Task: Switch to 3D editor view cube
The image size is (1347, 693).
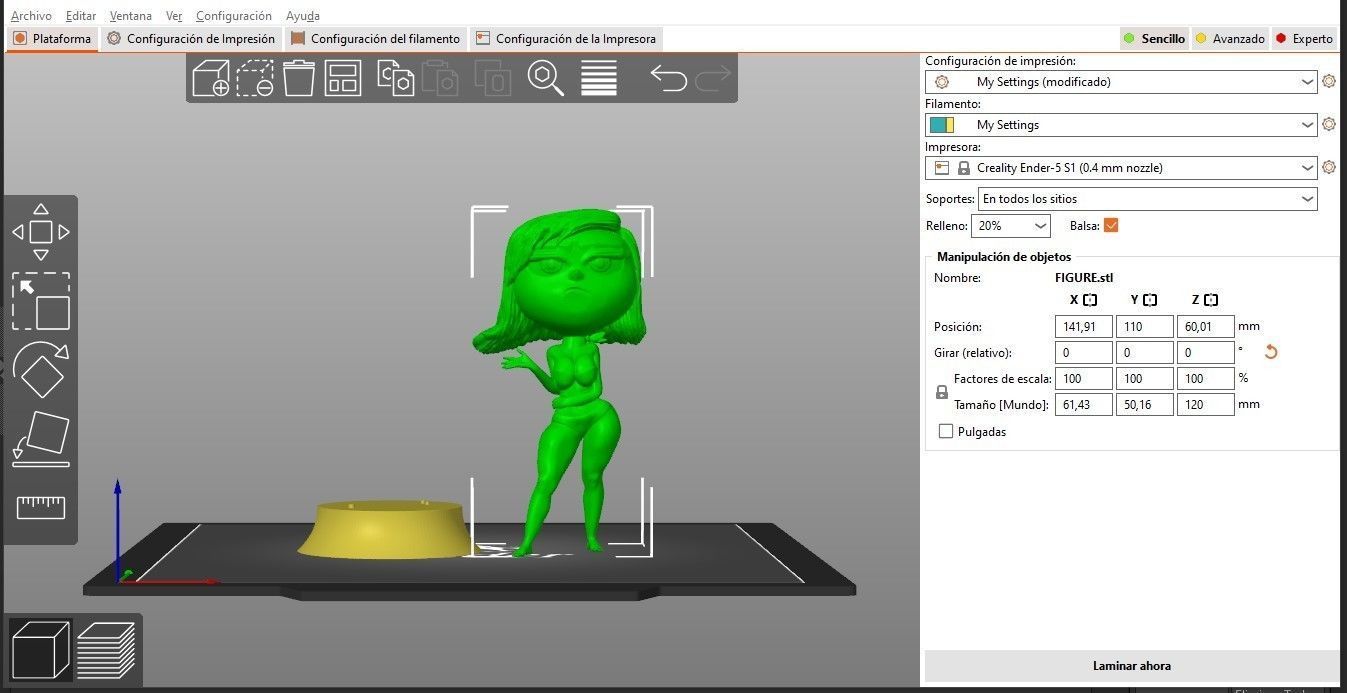Action: [x=40, y=650]
